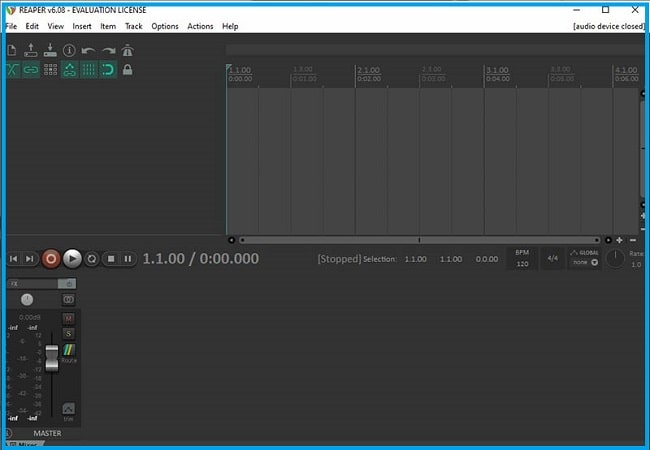The width and height of the screenshot is (650, 450).
Task: Open the 4/4 time signature selector
Action: [x=552, y=258]
